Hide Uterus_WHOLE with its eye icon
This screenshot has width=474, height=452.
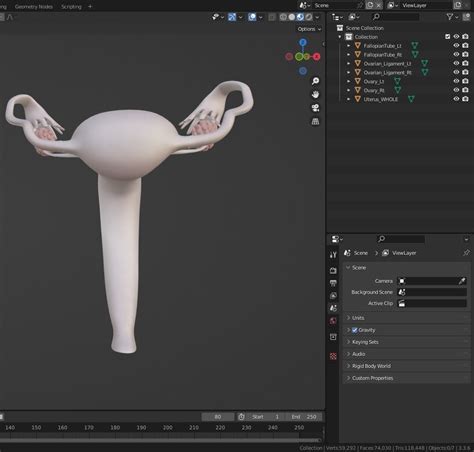[x=456, y=99]
